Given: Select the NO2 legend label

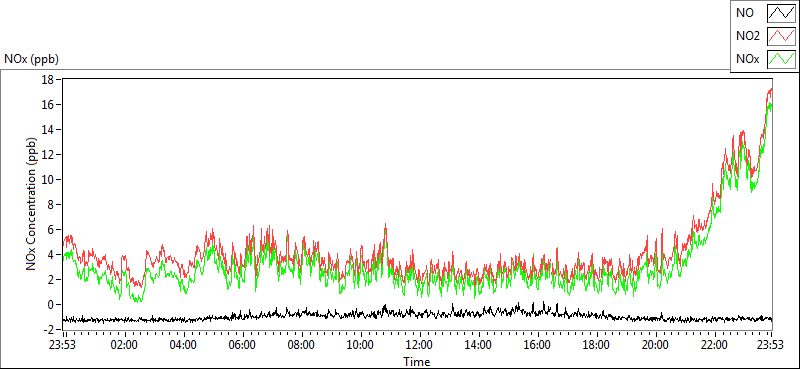Looking at the screenshot, I should pos(747,36).
